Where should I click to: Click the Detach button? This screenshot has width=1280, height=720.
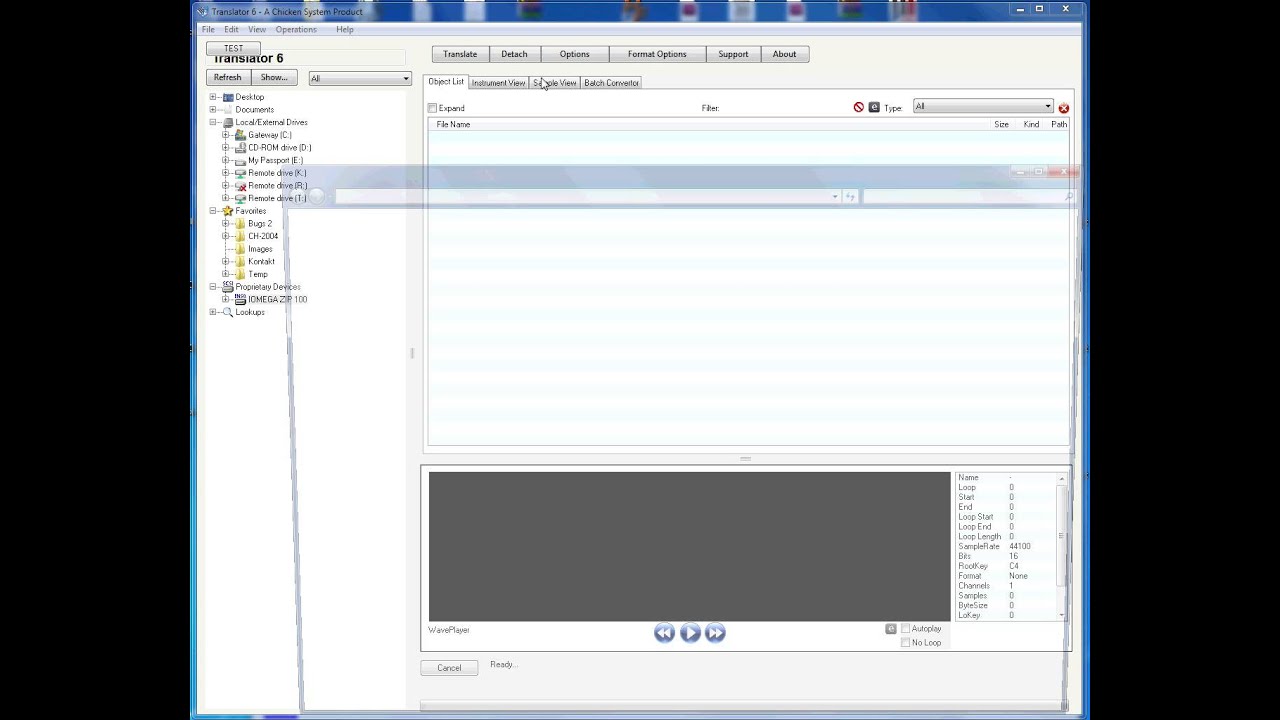pos(514,54)
